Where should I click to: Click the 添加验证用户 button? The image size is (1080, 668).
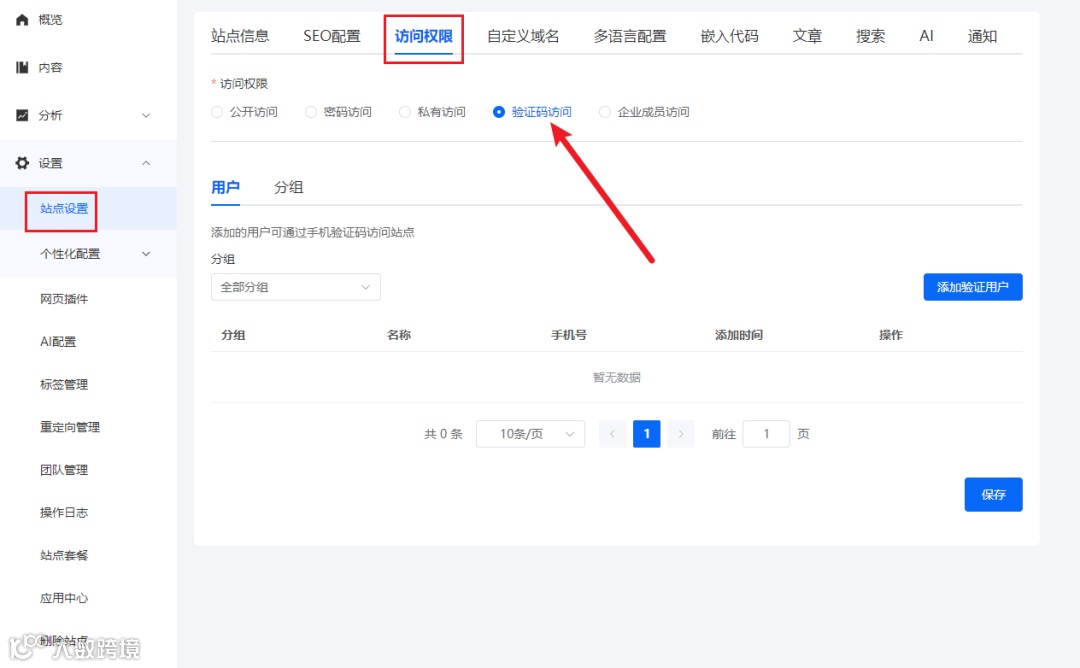pyautogui.click(x=972, y=287)
